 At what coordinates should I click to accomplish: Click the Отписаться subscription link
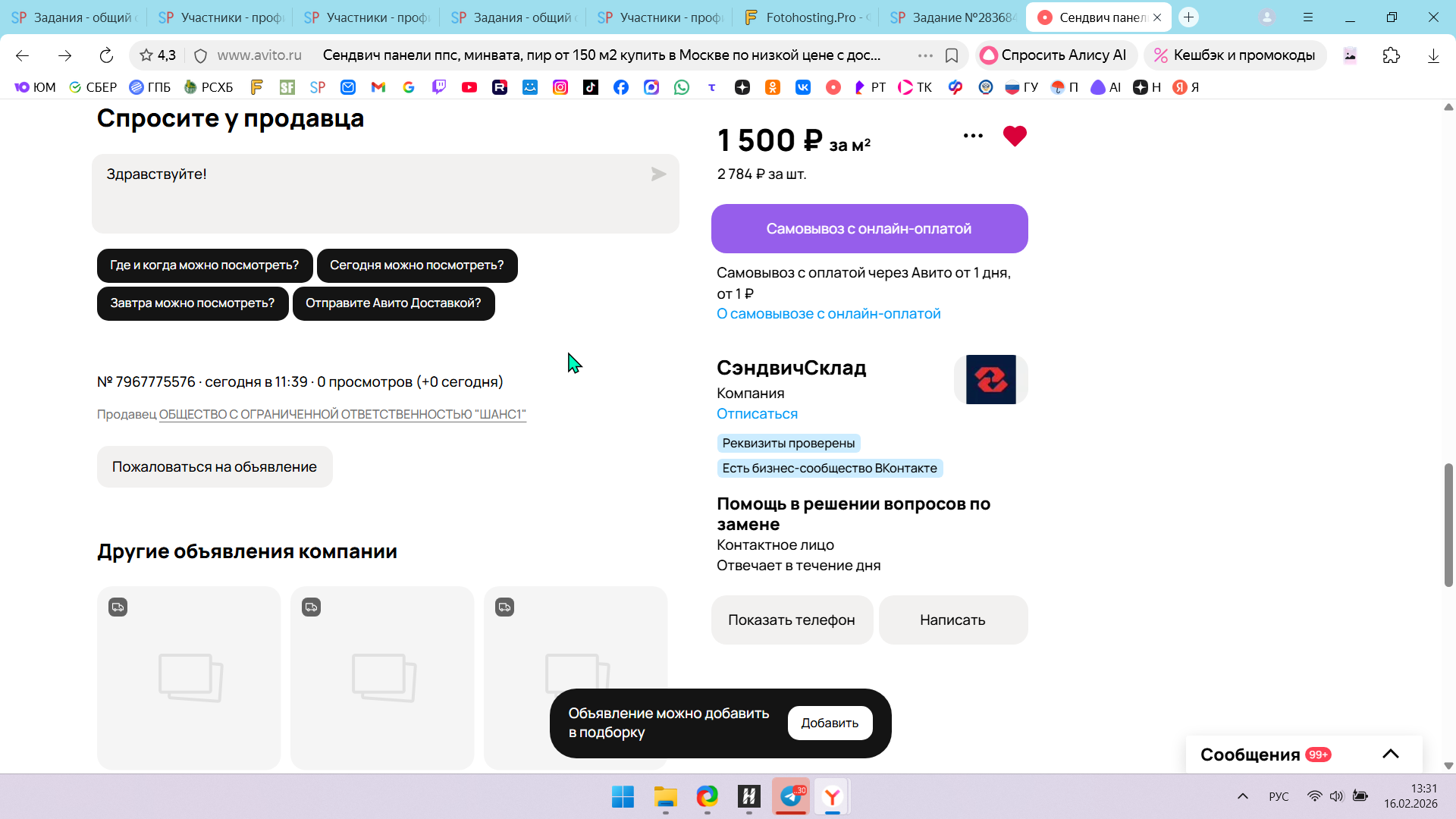coord(757,414)
